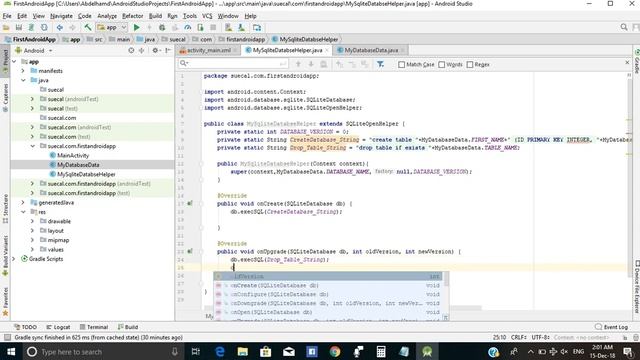
Task: Click the Profile app gauge icon
Action: click(187, 27)
